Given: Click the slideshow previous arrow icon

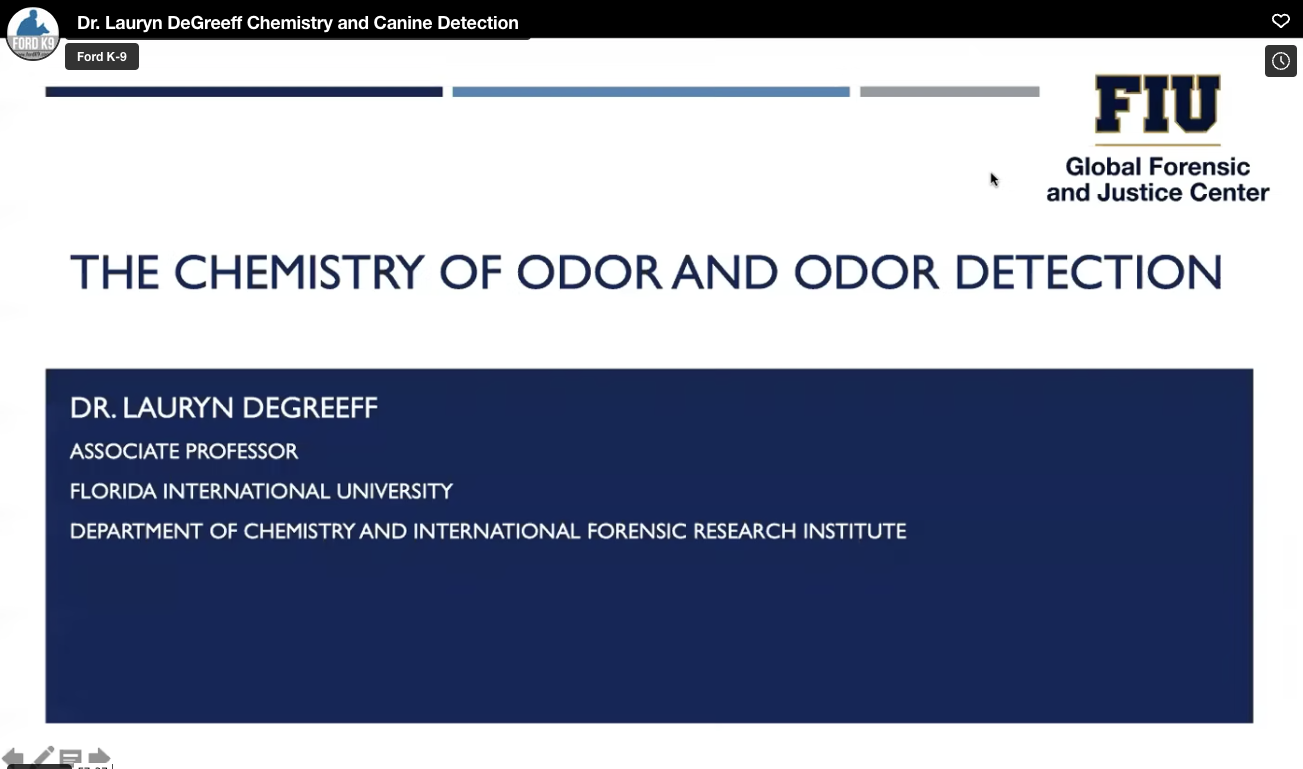Looking at the screenshot, I should [13, 756].
